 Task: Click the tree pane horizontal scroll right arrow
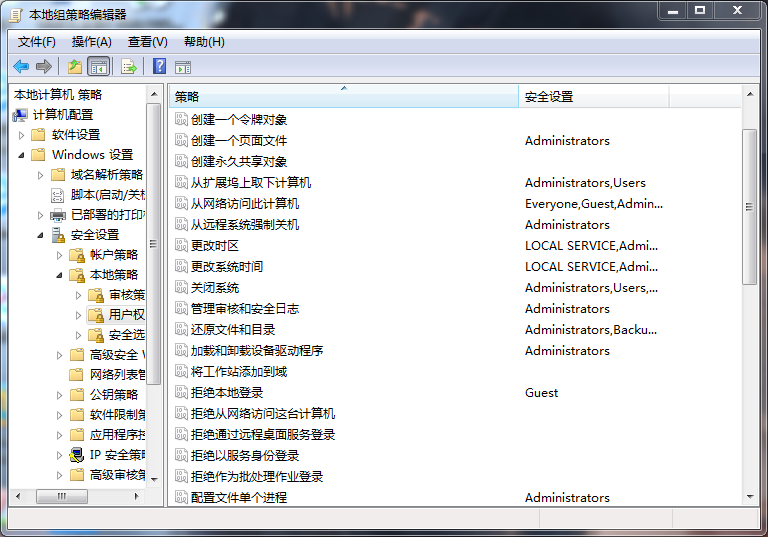click(137, 496)
